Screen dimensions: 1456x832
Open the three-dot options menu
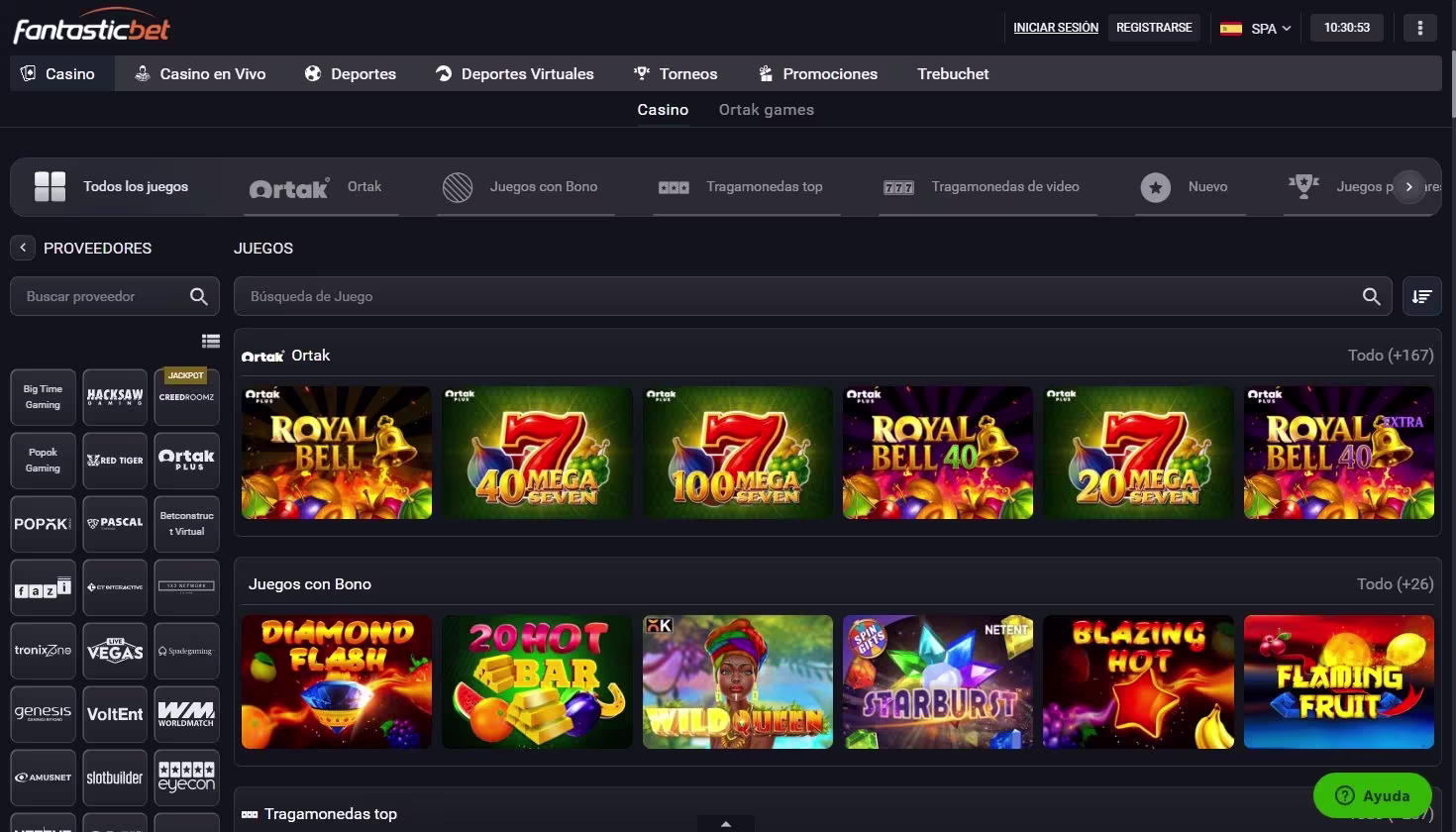pyautogui.click(x=1419, y=28)
